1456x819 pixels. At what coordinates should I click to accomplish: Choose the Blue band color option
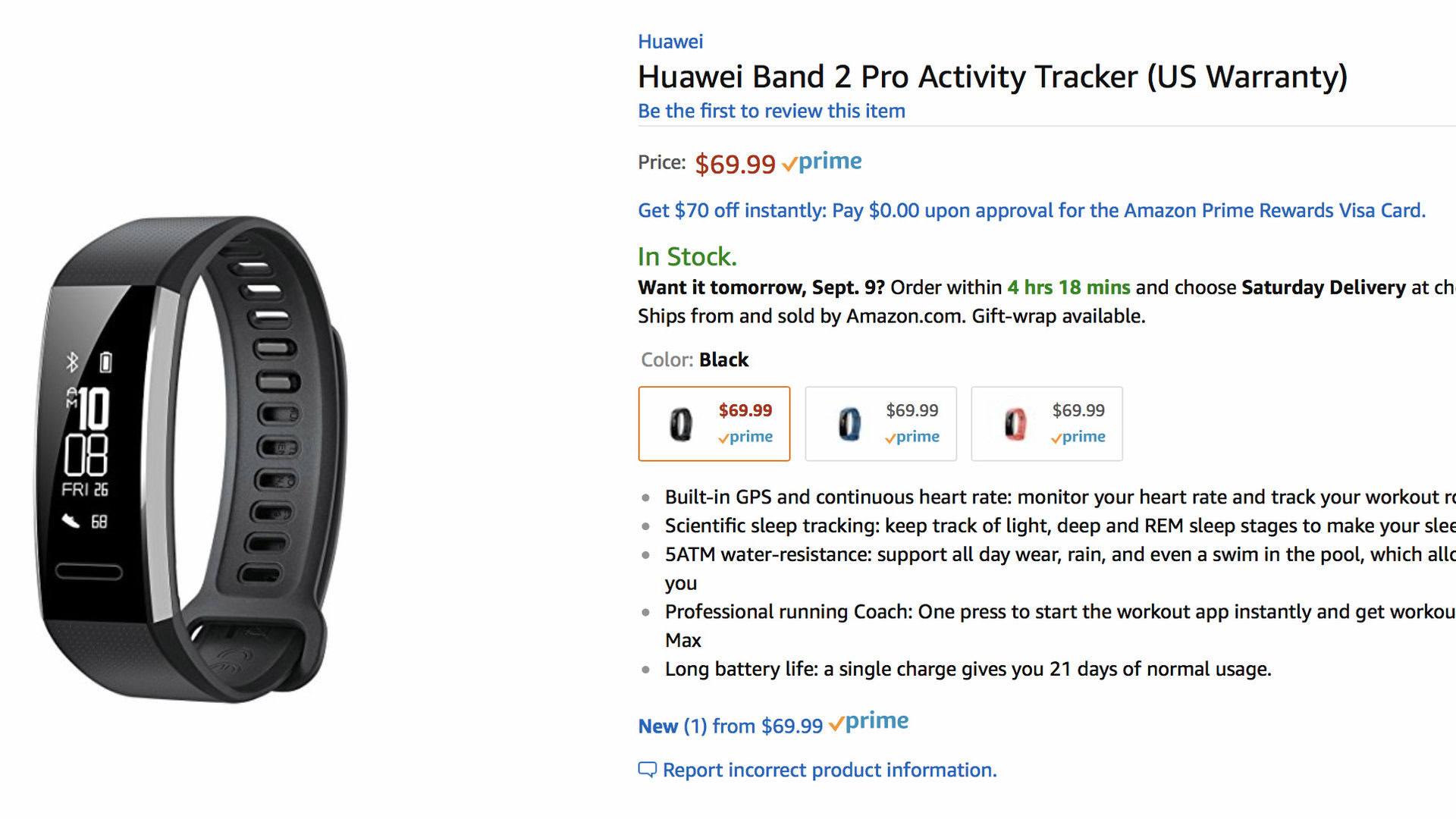pos(880,424)
